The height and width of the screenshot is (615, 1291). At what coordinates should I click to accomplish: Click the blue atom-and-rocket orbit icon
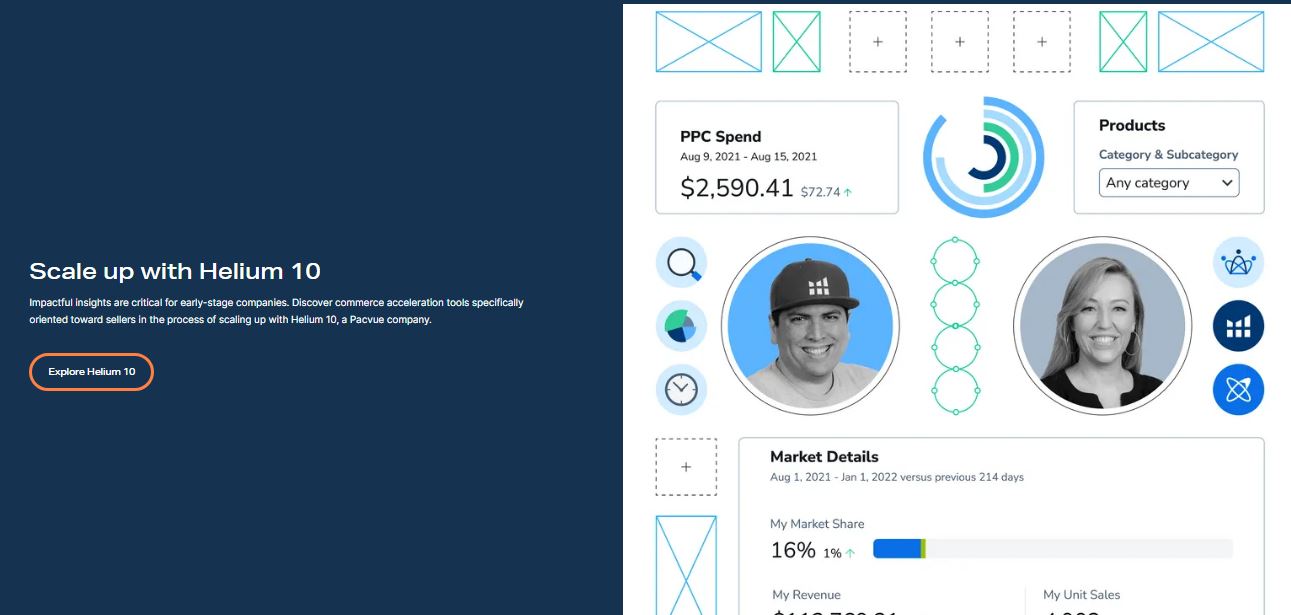pyautogui.click(x=1238, y=389)
